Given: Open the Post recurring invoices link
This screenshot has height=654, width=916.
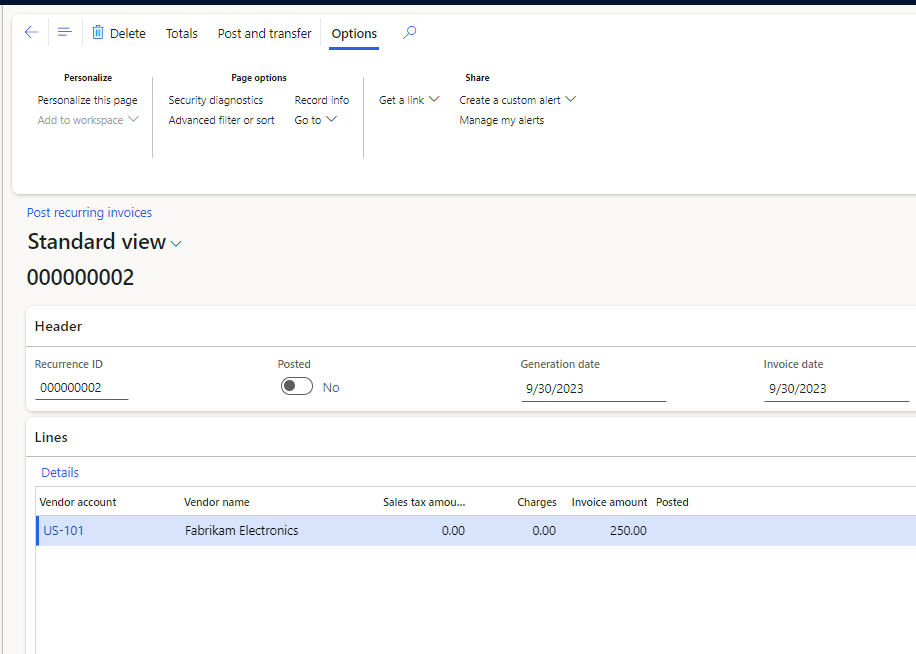Looking at the screenshot, I should pyautogui.click(x=89, y=212).
